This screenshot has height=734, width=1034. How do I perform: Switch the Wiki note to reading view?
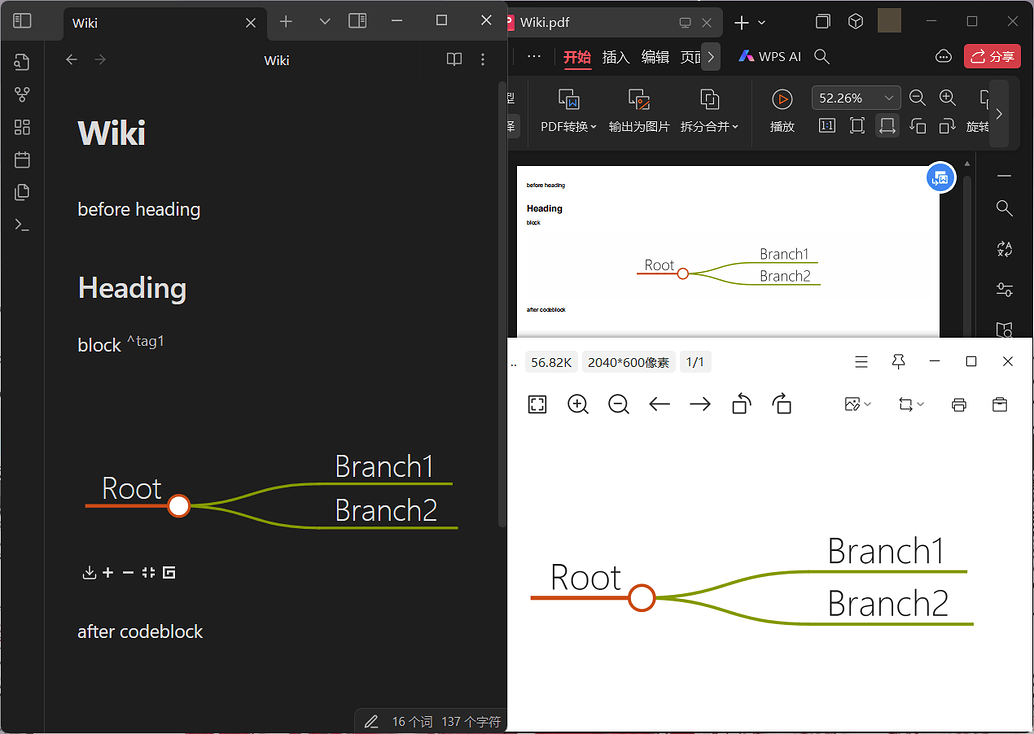(x=454, y=59)
